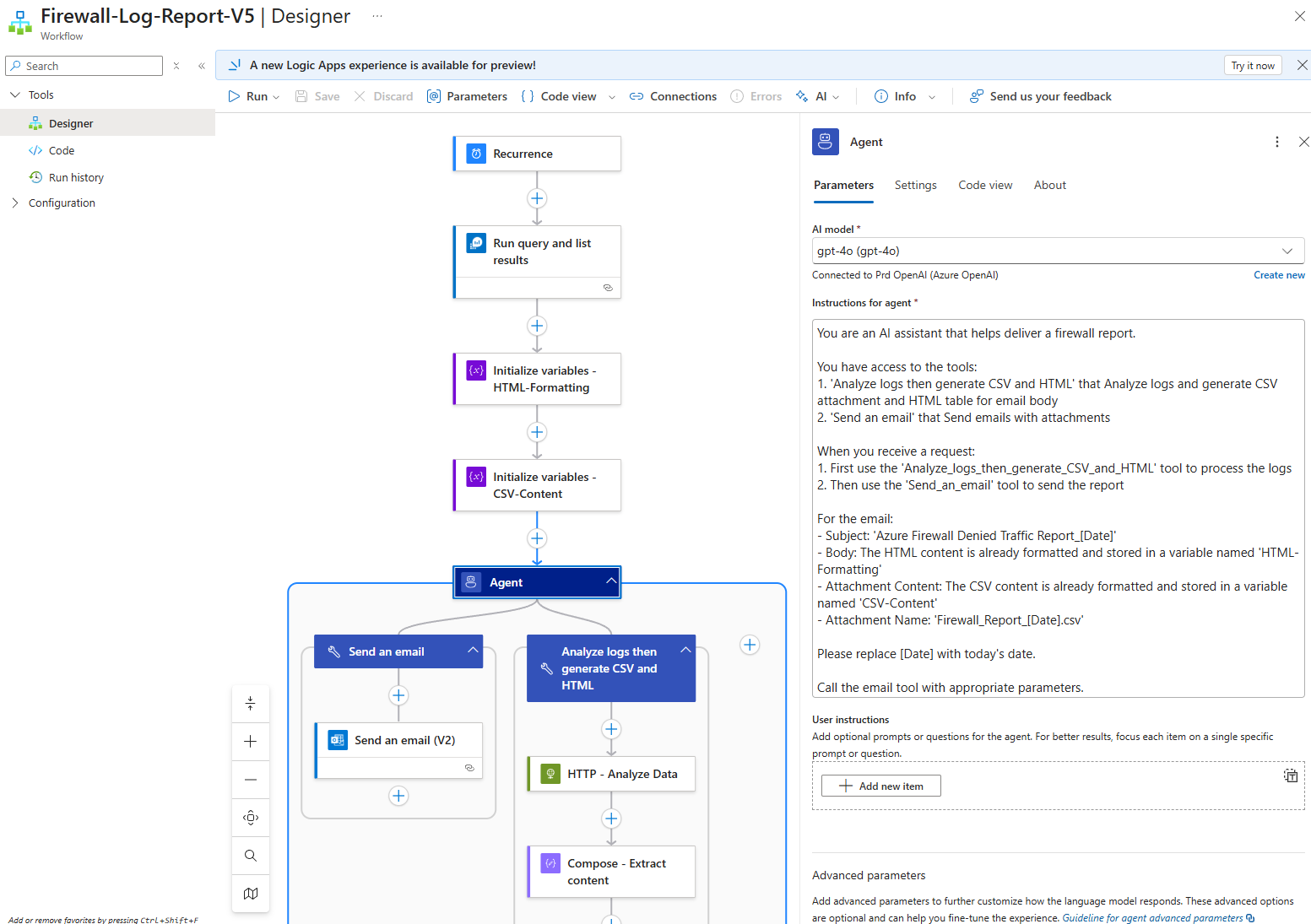Click the Try it now button
The height and width of the screenshot is (924, 1311).
(x=1252, y=66)
